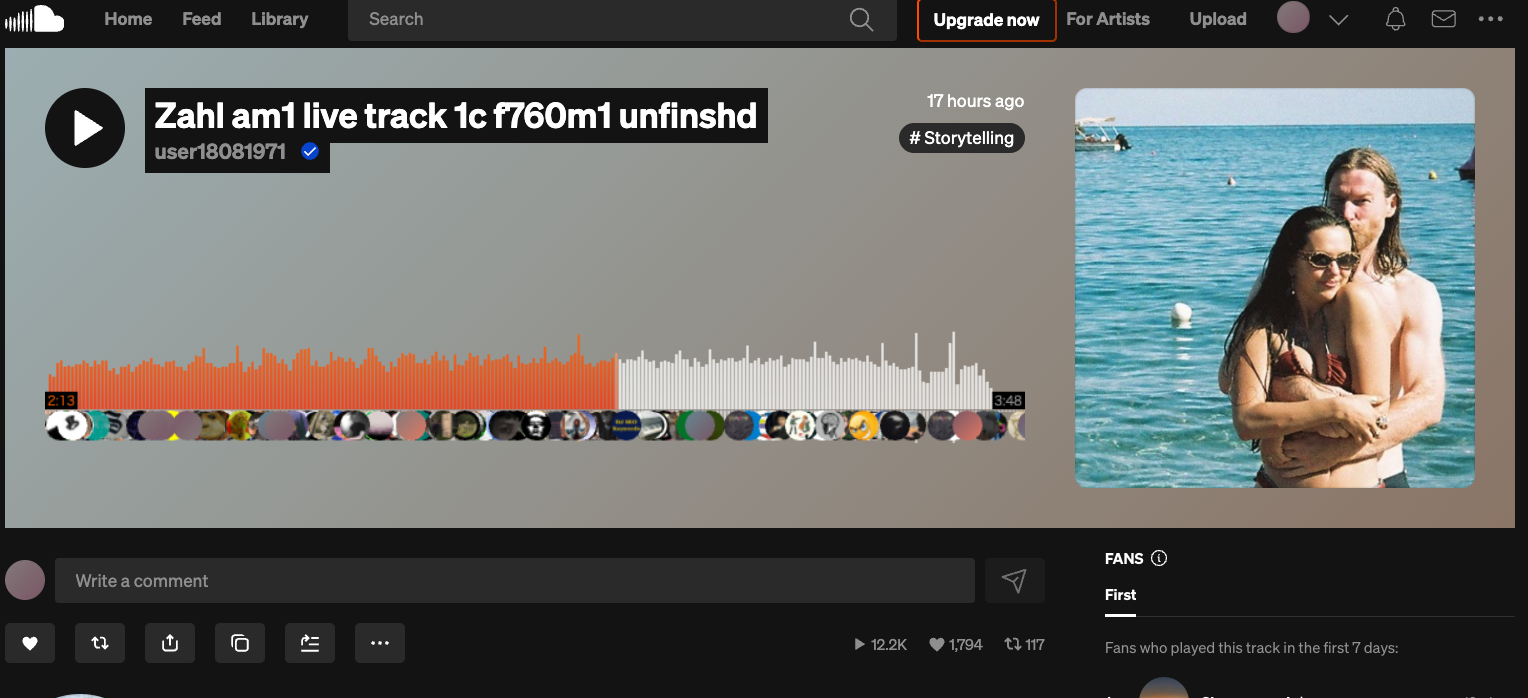Add track to Next up queue
The width and height of the screenshot is (1528, 698).
pyautogui.click(x=310, y=643)
